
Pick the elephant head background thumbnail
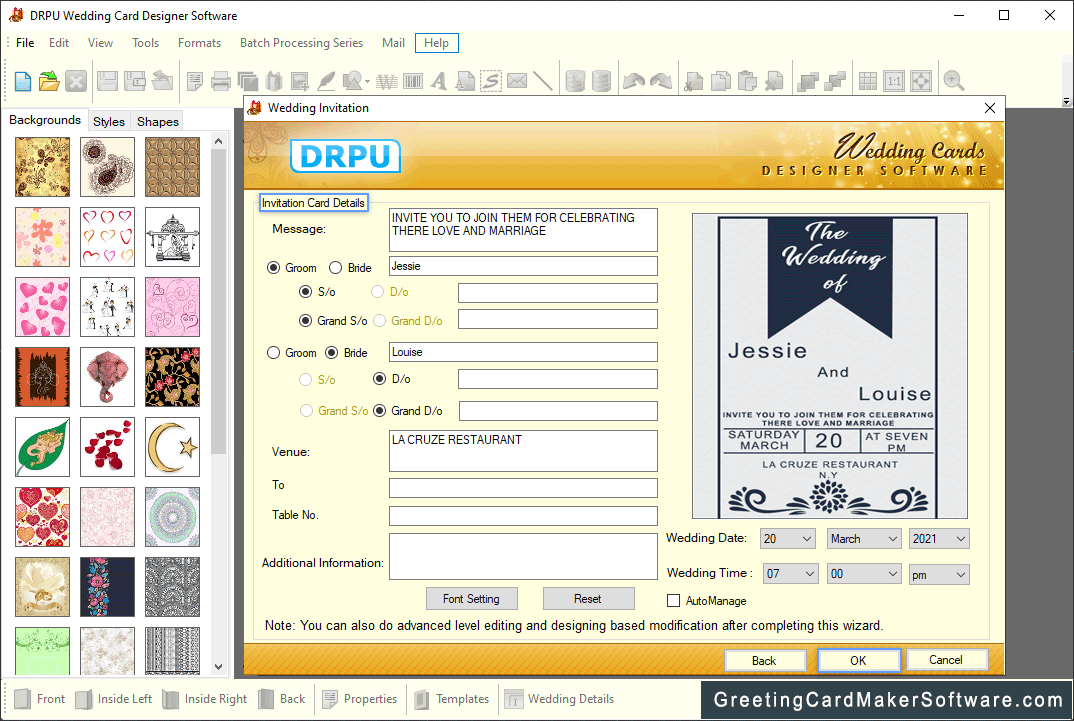tap(108, 377)
